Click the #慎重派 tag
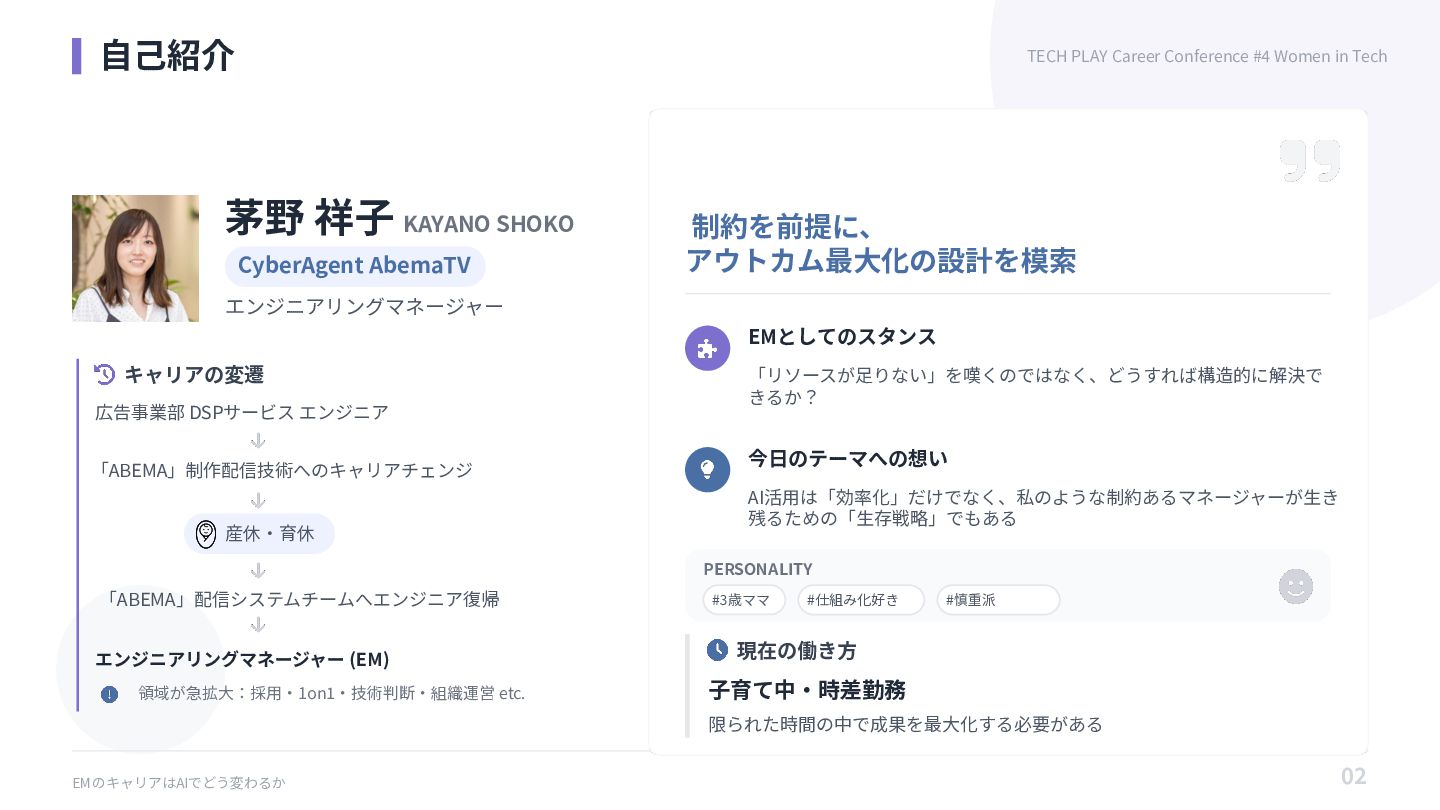The width and height of the screenshot is (1440, 810). click(997, 600)
